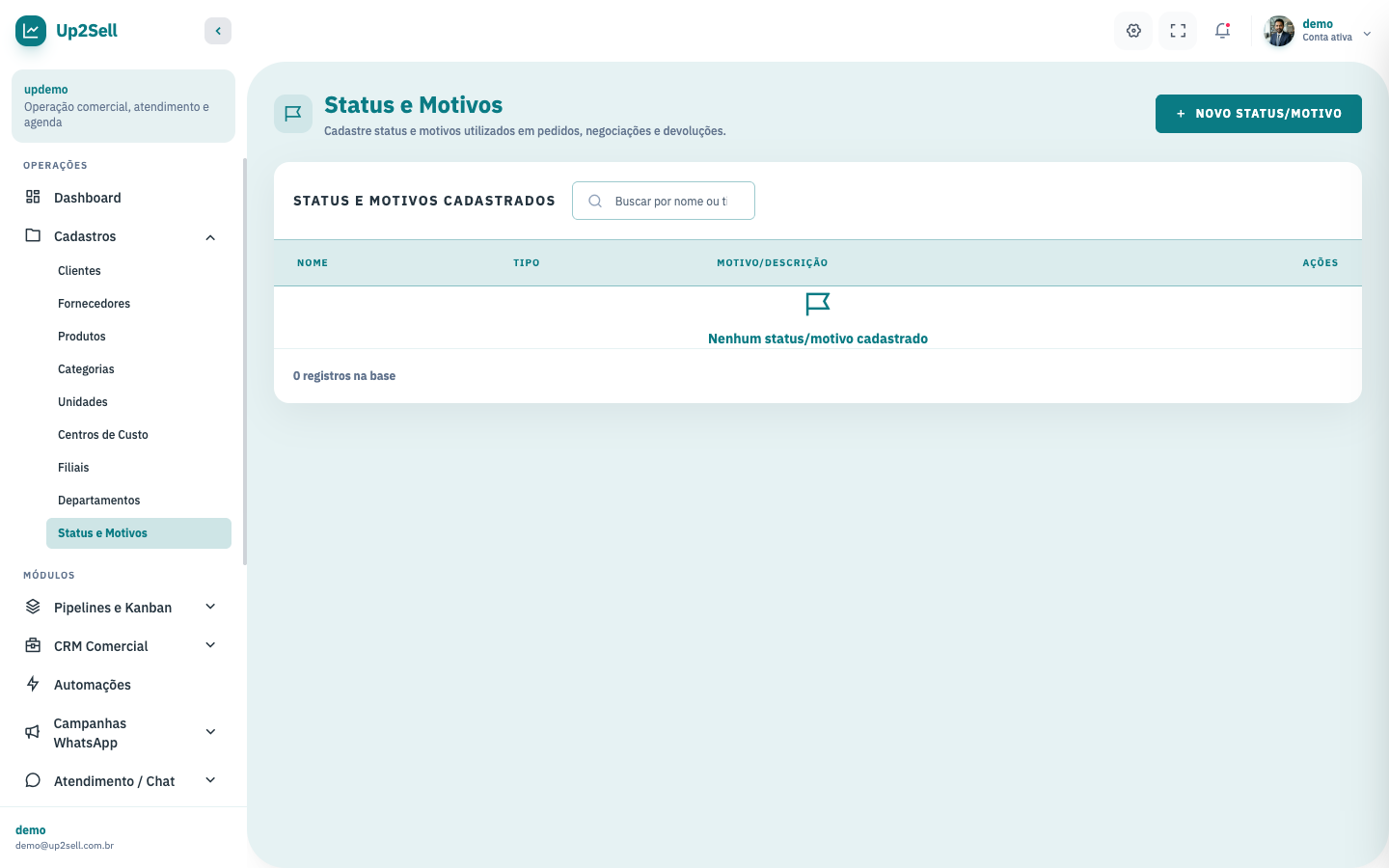This screenshot has width=1389, height=868.
Task: Open the notifications bell
Action: [x=1222, y=31]
